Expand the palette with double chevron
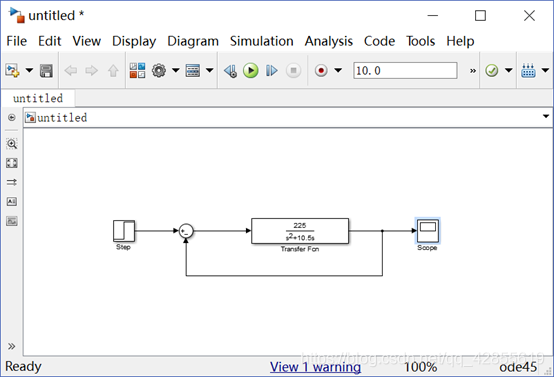Viewport: 554px width, 377px height. [x=11, y=346]
